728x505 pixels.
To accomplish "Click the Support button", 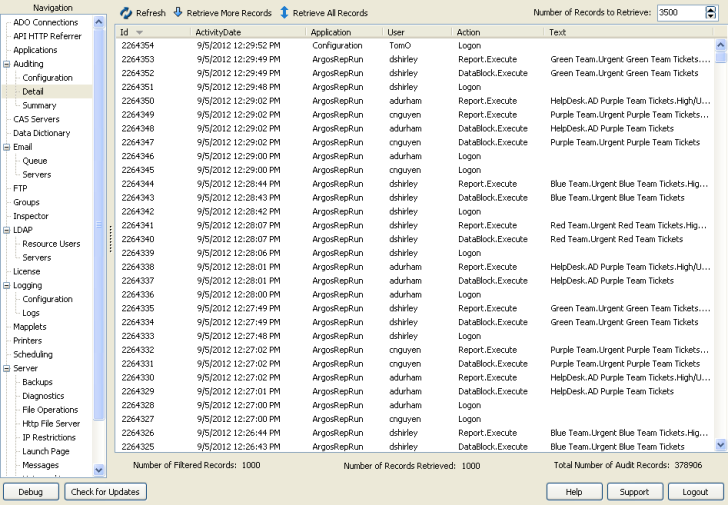I will [634, 492].
